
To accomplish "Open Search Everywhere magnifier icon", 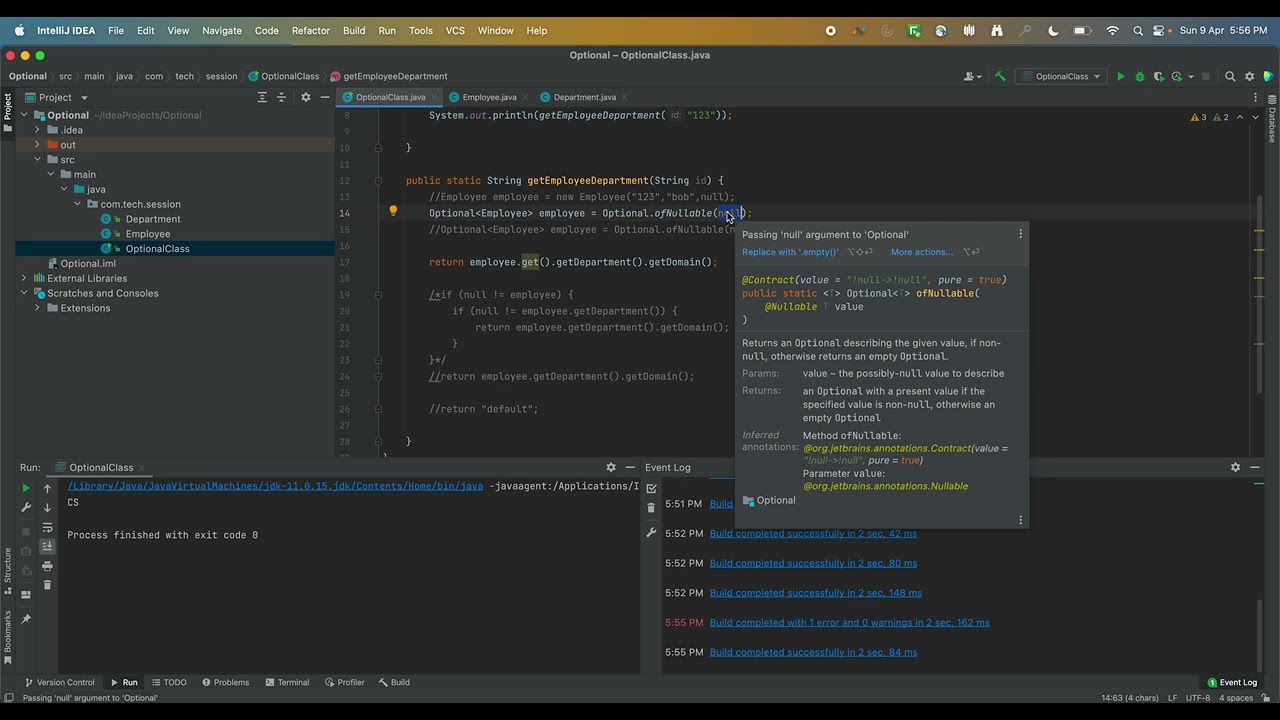I will coord(1230,76).
